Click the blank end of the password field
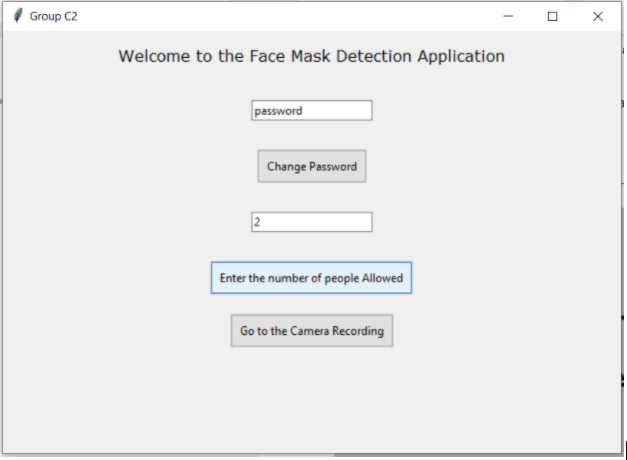This screenshot has height=460, width=627. (x=338, y=111)
